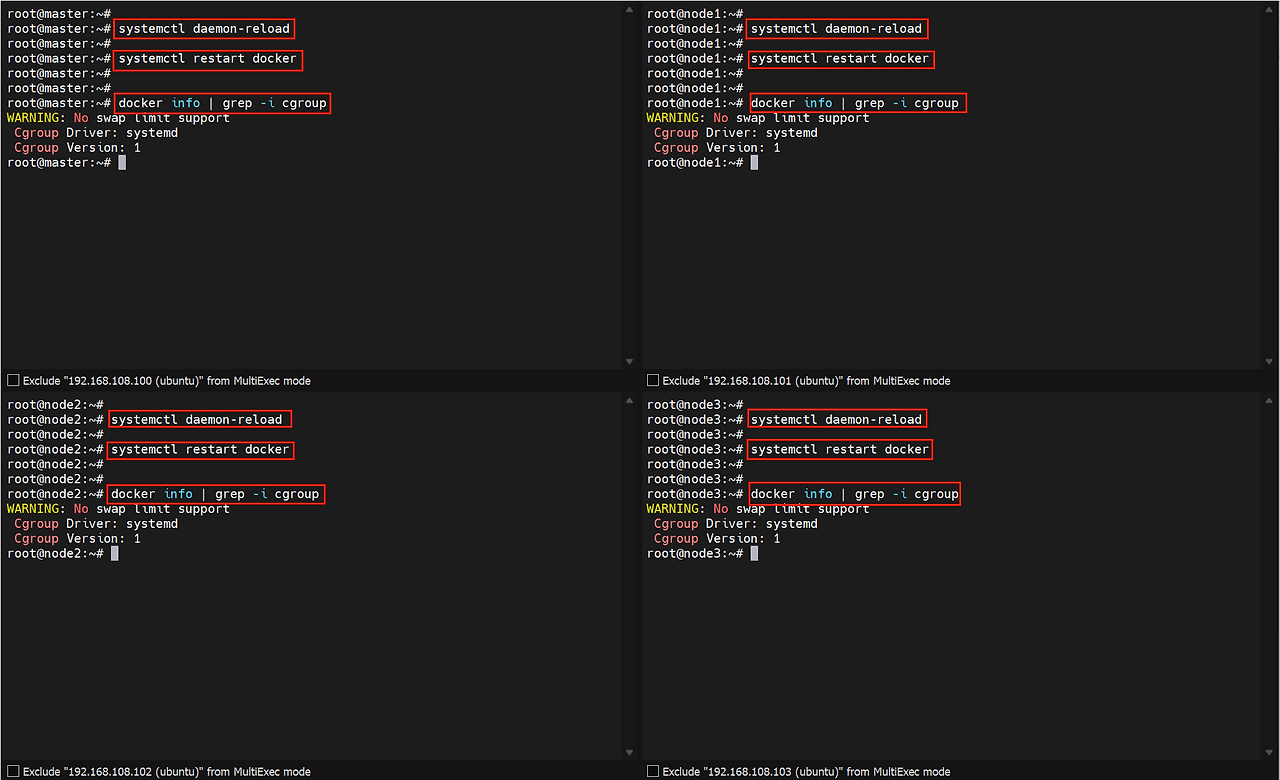
Task: Place cursor at node2 terminal's last prompt
Action: pos(115,553)
